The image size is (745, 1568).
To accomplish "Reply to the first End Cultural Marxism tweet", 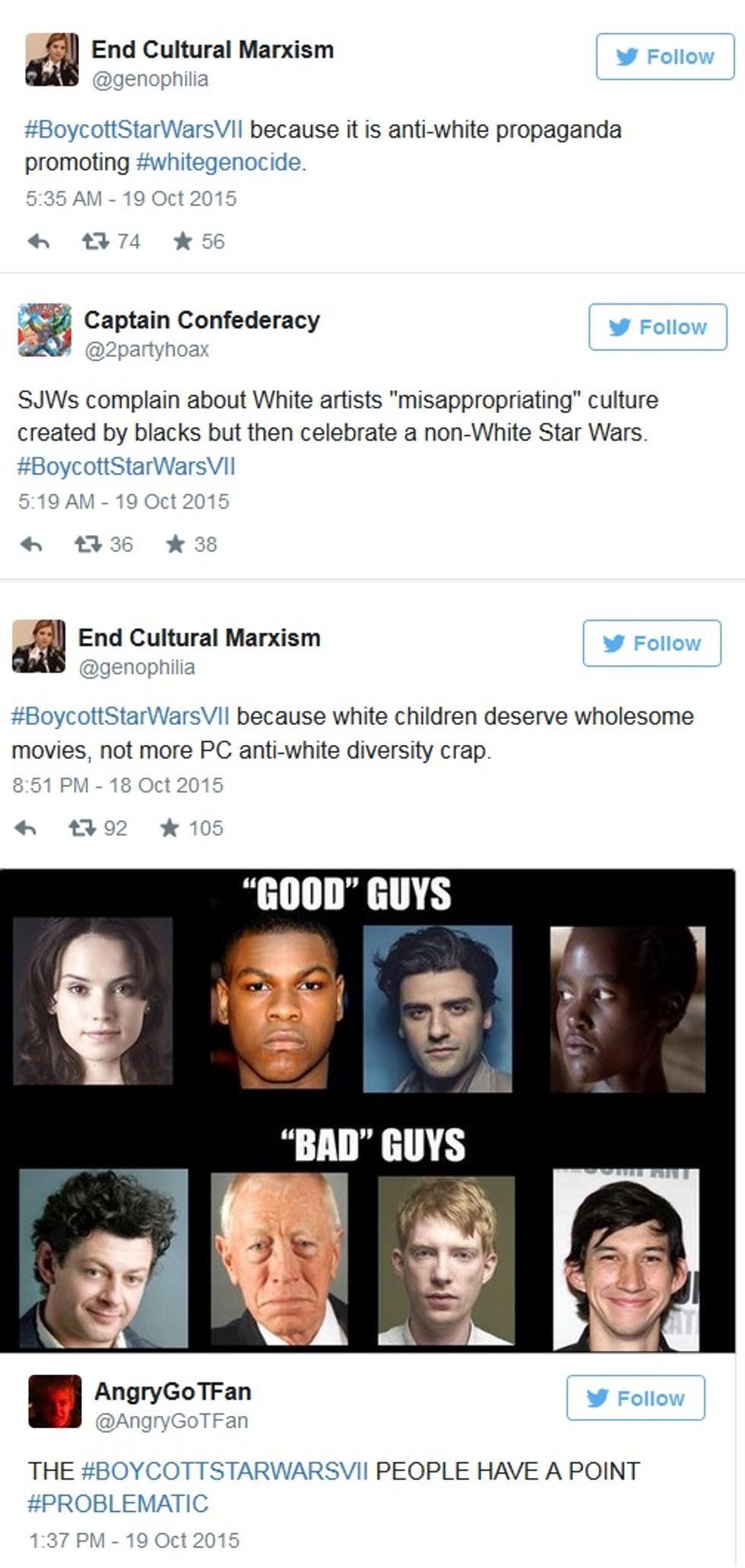I will coord(39,242).
